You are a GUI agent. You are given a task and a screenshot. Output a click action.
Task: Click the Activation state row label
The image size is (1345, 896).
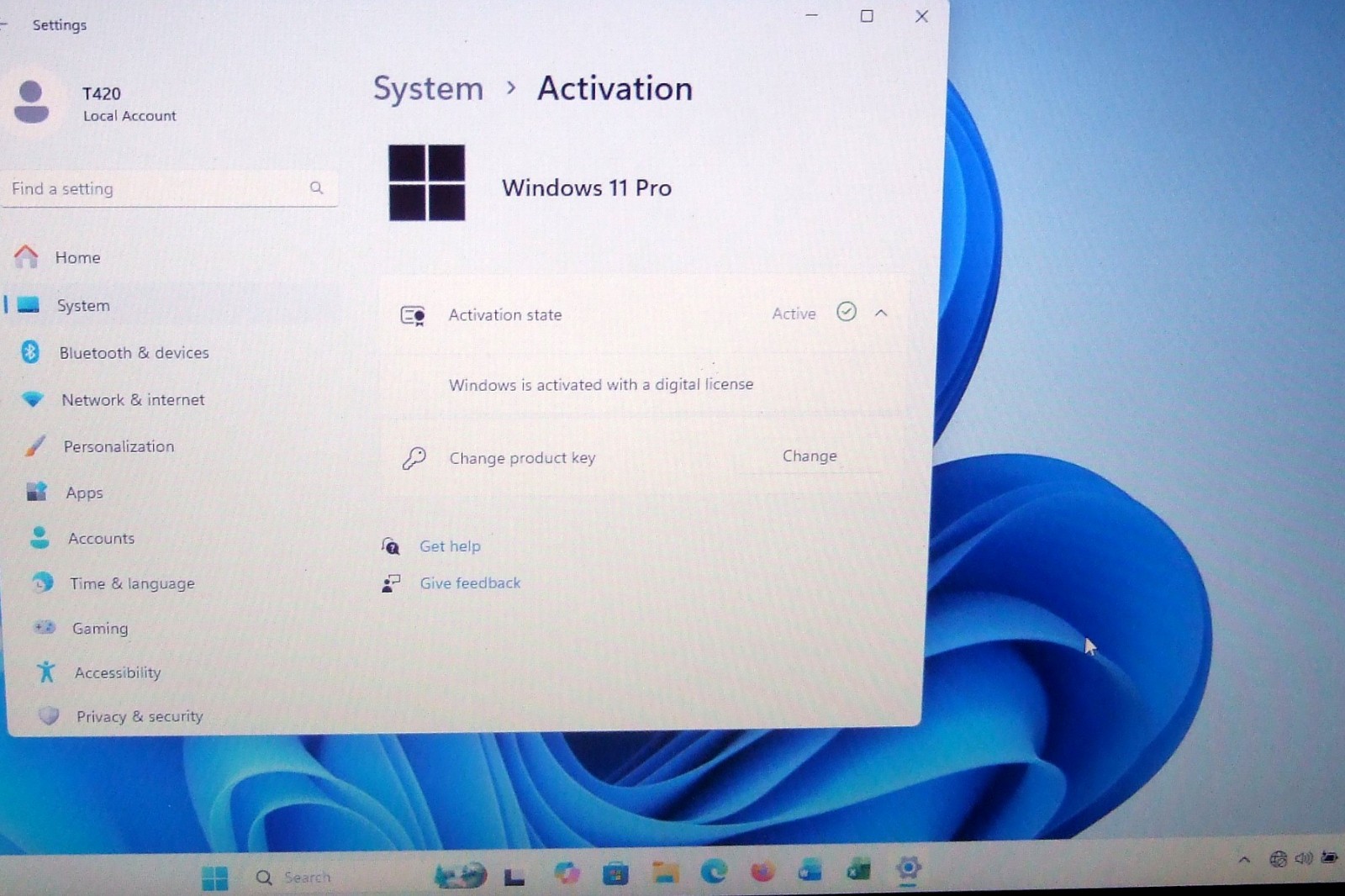(505, 314)
